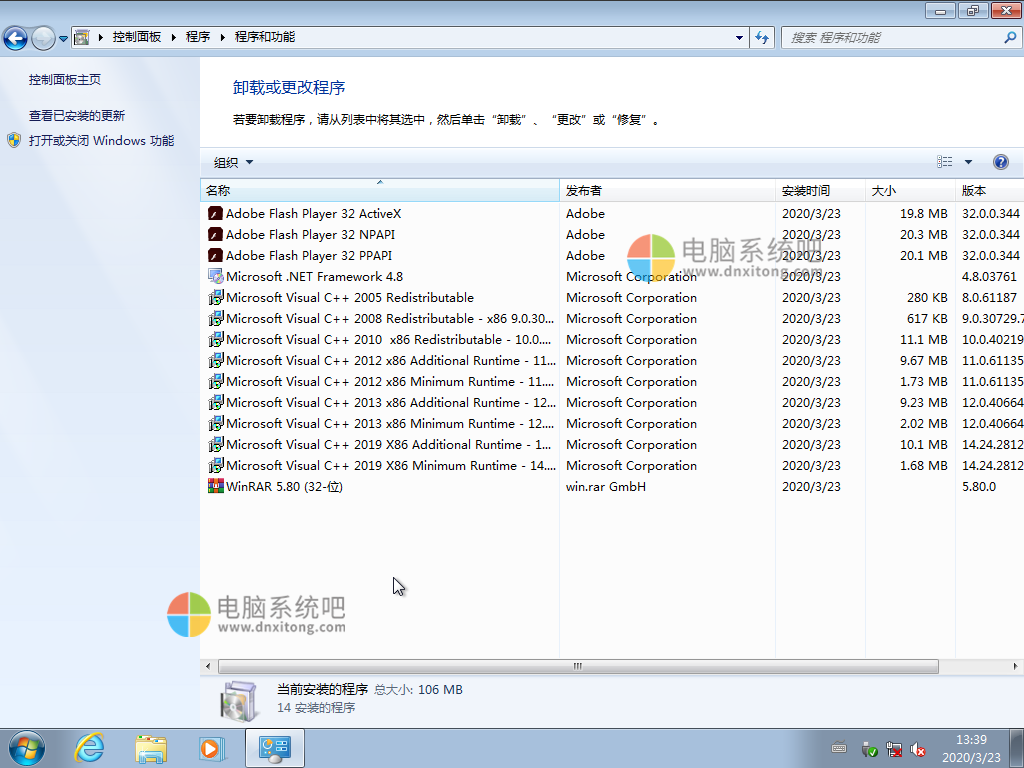Click the Refresh icon beside the address bar
Screen dimensions: 1024x768
[762, 37]
